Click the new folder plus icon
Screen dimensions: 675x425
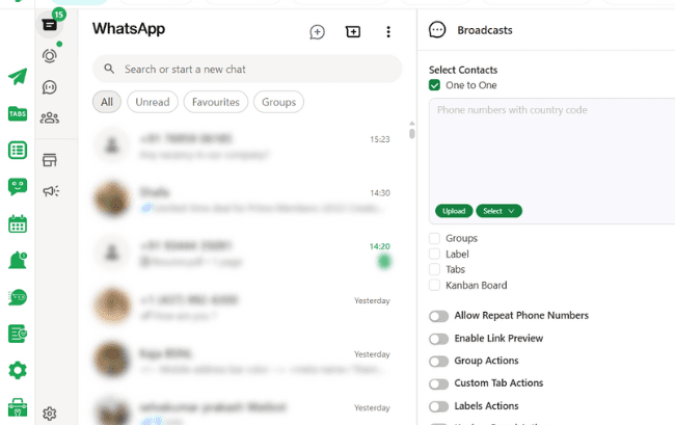click(x=353, y=31)
